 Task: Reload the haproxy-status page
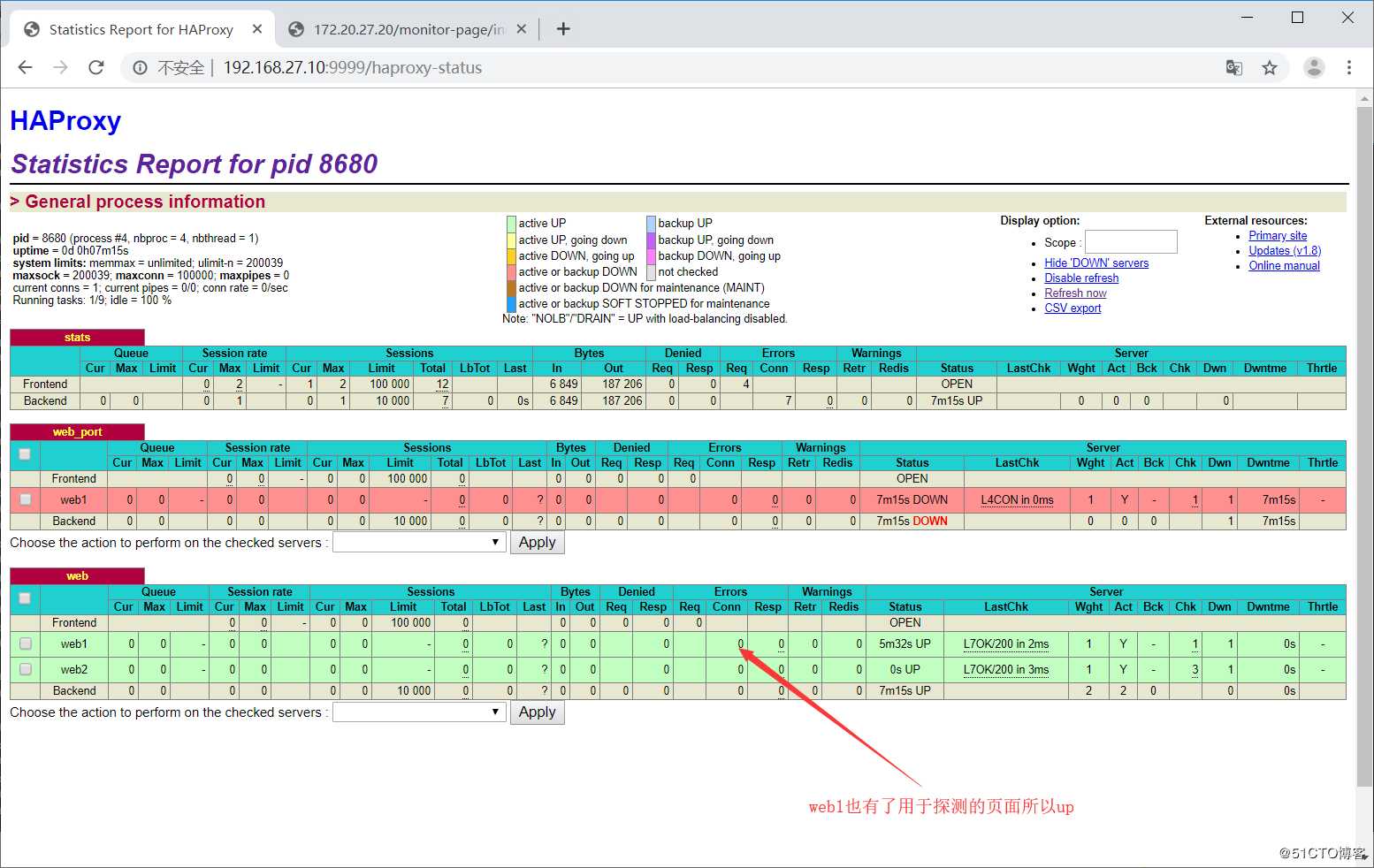[96, 67]
